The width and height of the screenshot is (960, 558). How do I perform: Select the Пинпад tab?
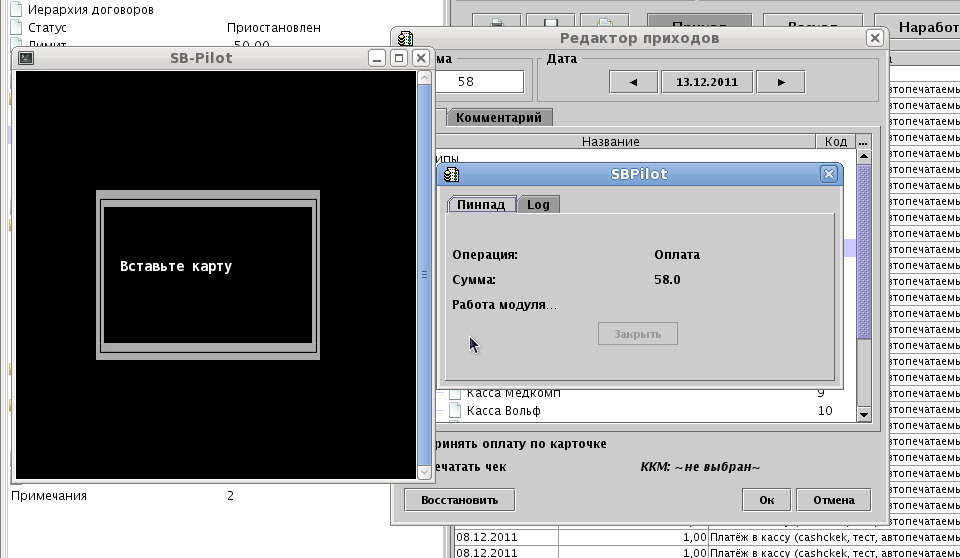(481, 204)
